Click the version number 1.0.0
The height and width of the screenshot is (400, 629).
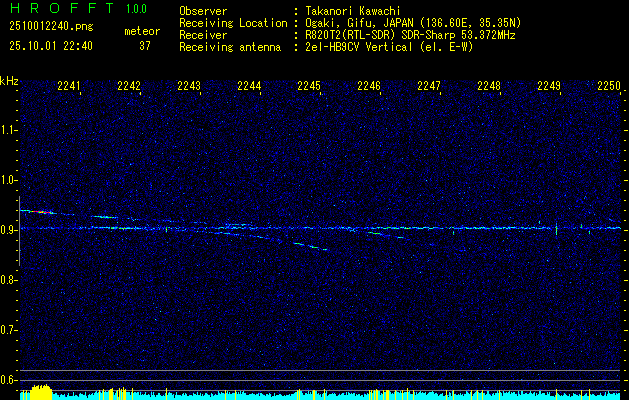click(136, 9)
